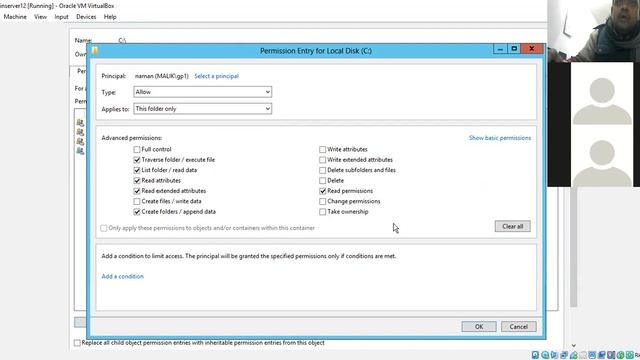The height and width of the screenshot is (360, 640).
Task: Click the CPU virtualization indicator in status bar
Action: (x=611, y=355)
